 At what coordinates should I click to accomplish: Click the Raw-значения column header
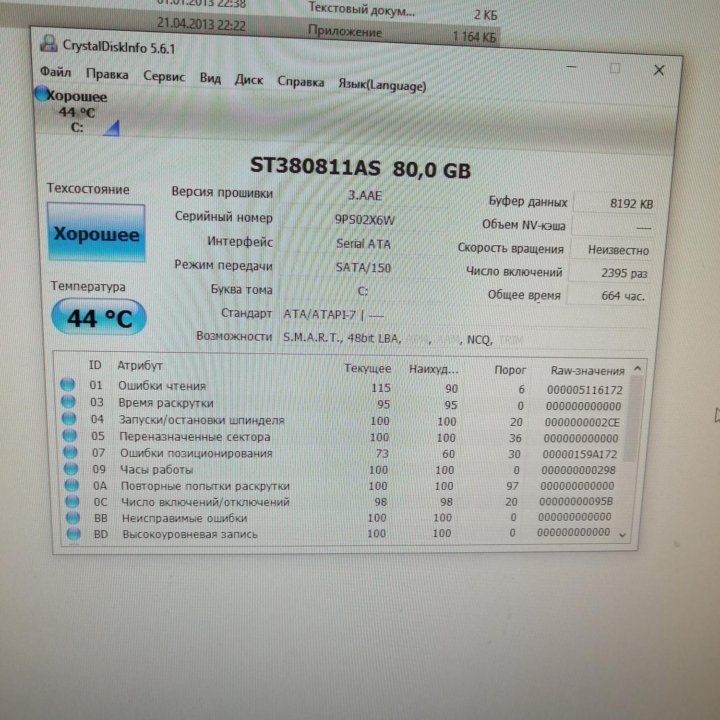tap(586, 370)
